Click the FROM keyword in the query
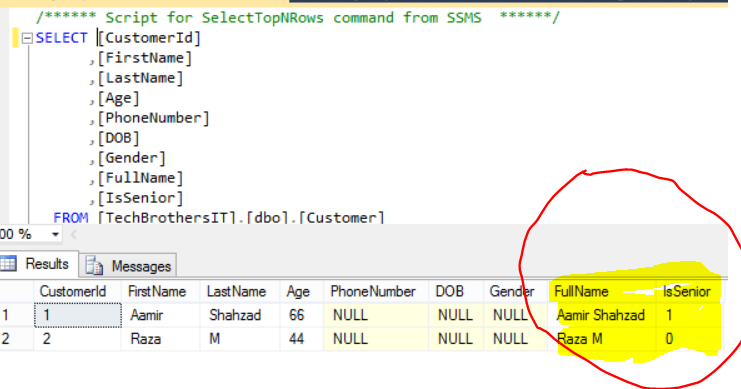This screenshot has width=741, height=389. pos(71,217)
